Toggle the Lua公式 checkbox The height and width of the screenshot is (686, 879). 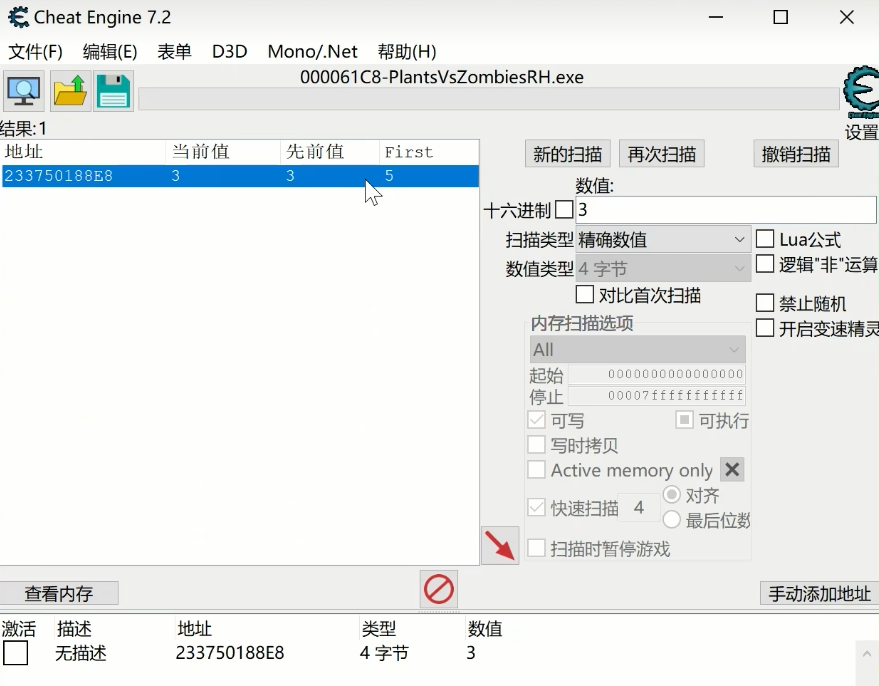pos(765,239)
